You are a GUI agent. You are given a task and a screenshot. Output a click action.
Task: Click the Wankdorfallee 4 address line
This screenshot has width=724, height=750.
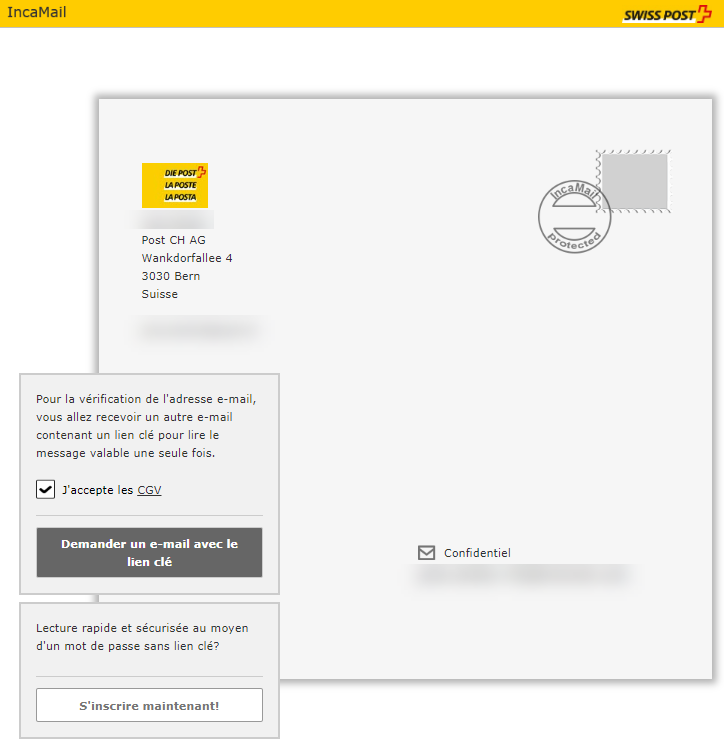point(187,258)
